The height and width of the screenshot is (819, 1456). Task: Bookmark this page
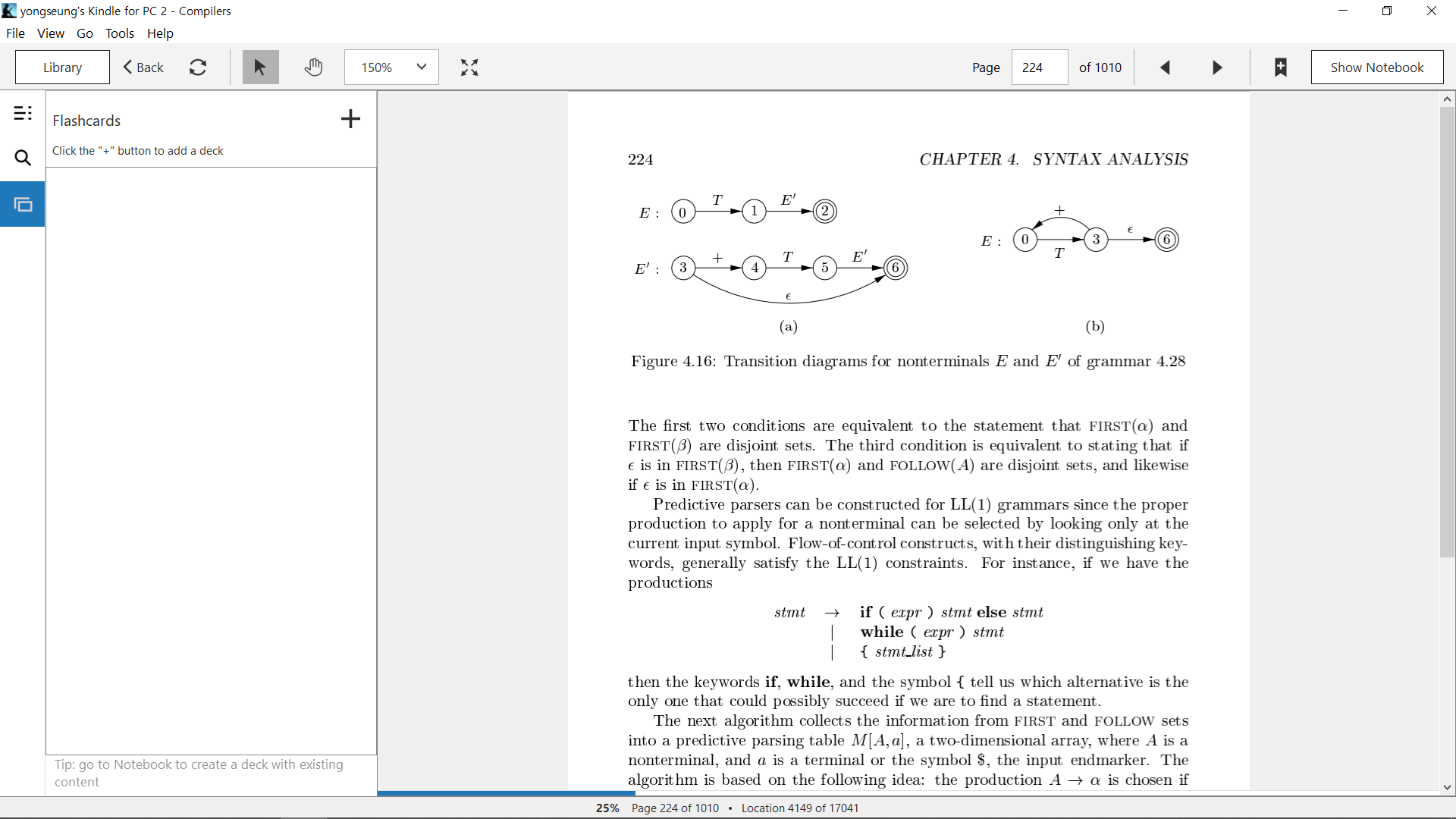[x=1281, y=67]
